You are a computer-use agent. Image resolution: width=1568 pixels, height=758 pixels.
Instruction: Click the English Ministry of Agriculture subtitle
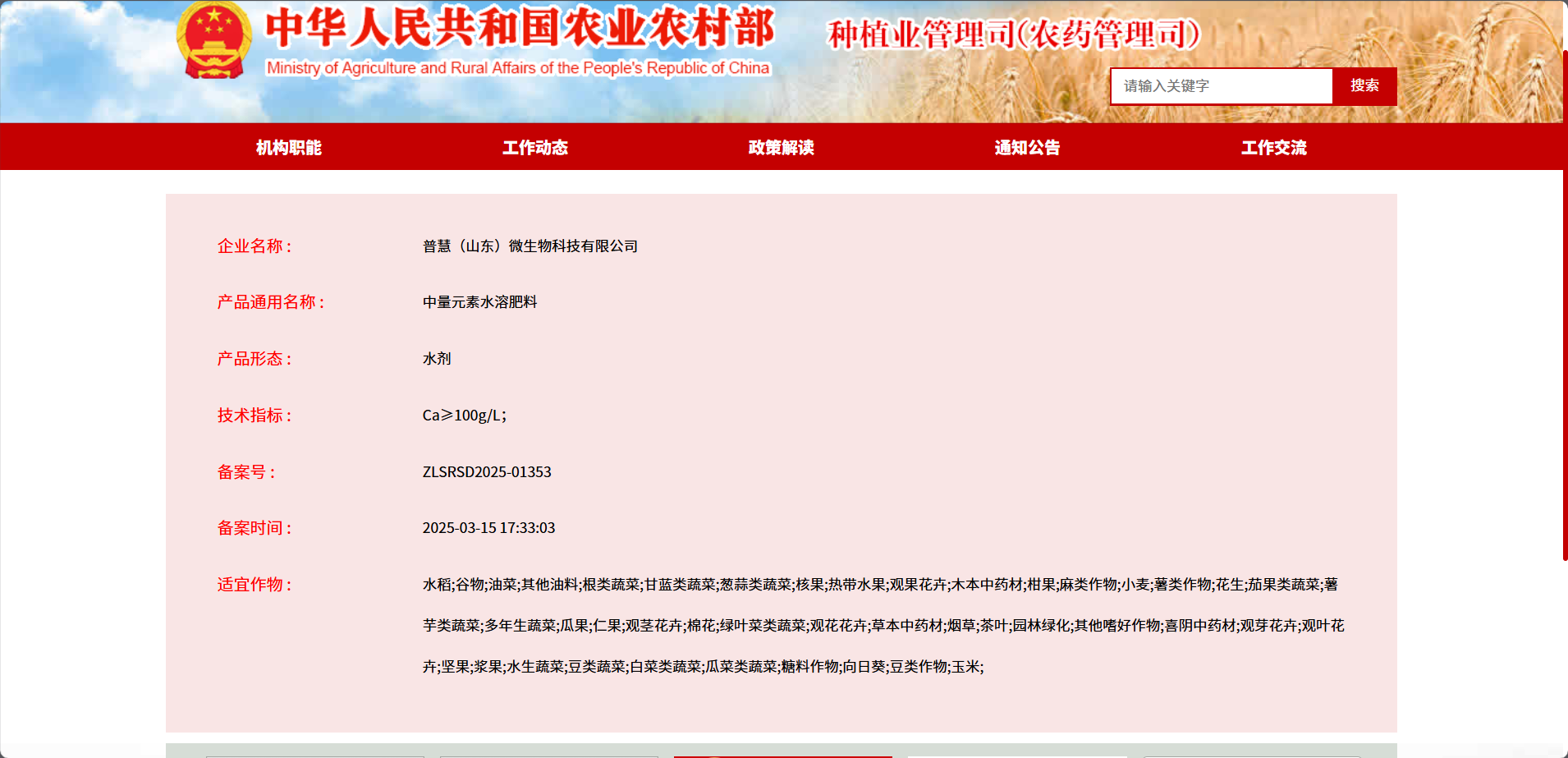pos(518,68)
